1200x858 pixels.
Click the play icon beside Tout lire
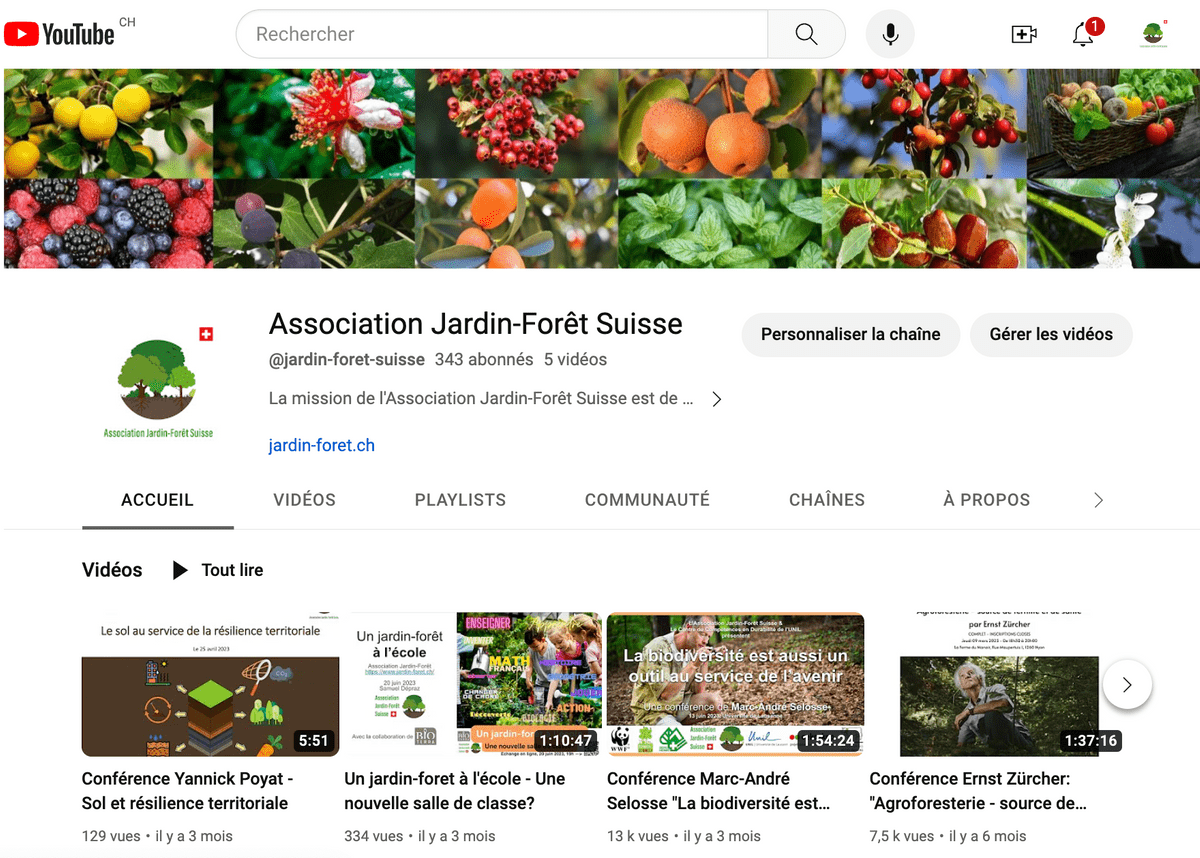click(180, 570)
